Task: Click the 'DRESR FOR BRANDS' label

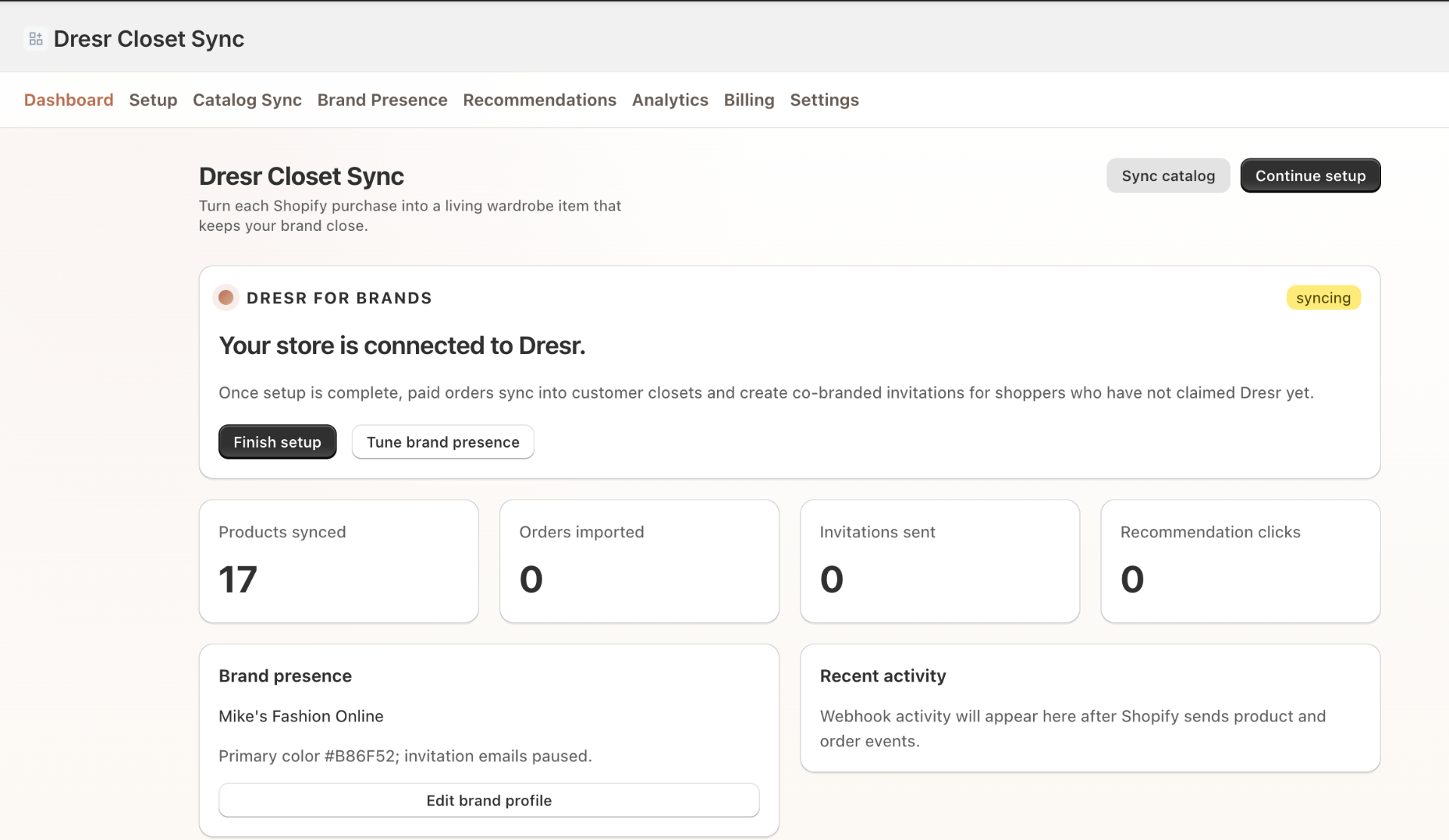Action: point(340,298)
